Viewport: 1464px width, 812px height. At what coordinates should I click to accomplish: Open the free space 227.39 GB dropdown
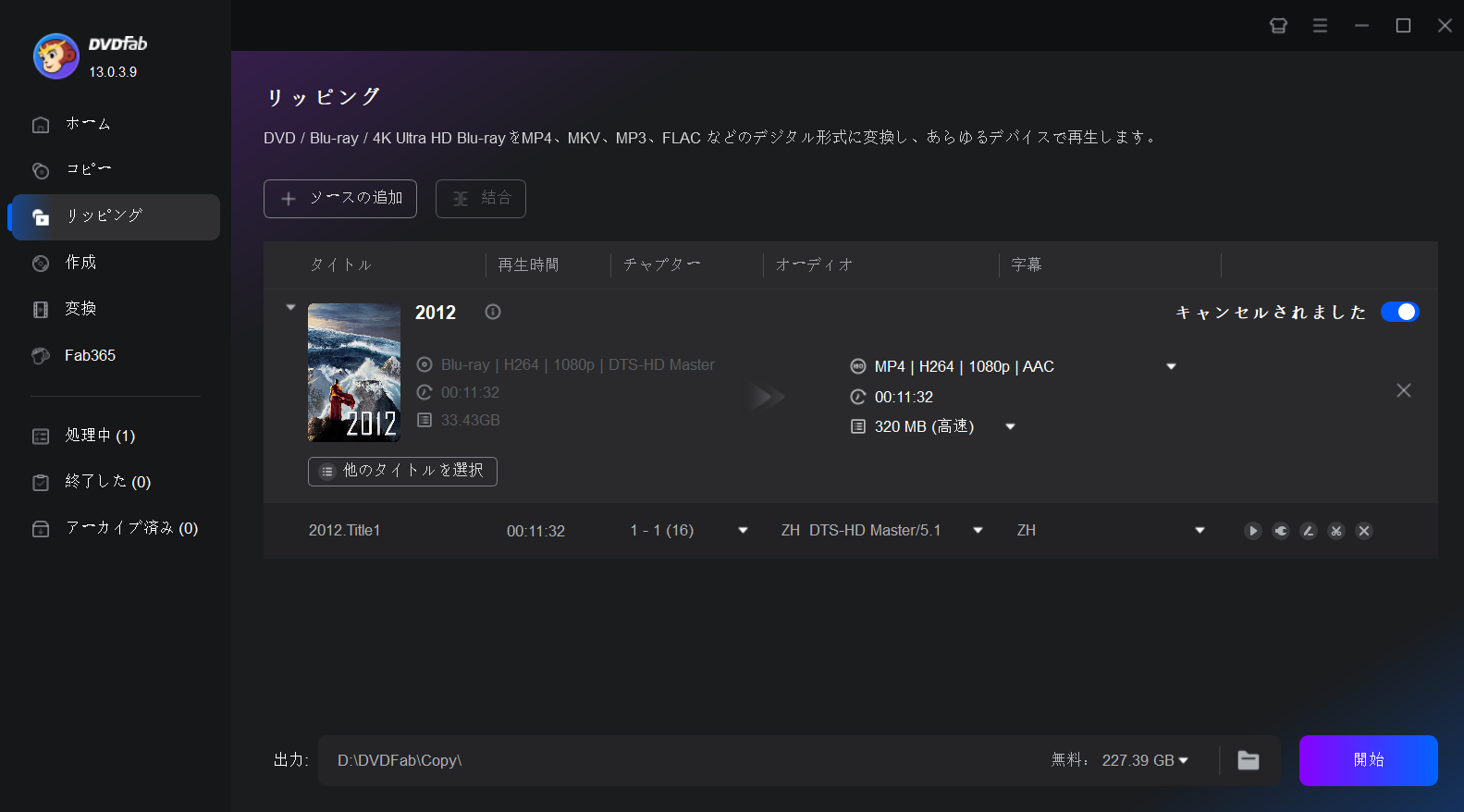tap(1183, 760)
